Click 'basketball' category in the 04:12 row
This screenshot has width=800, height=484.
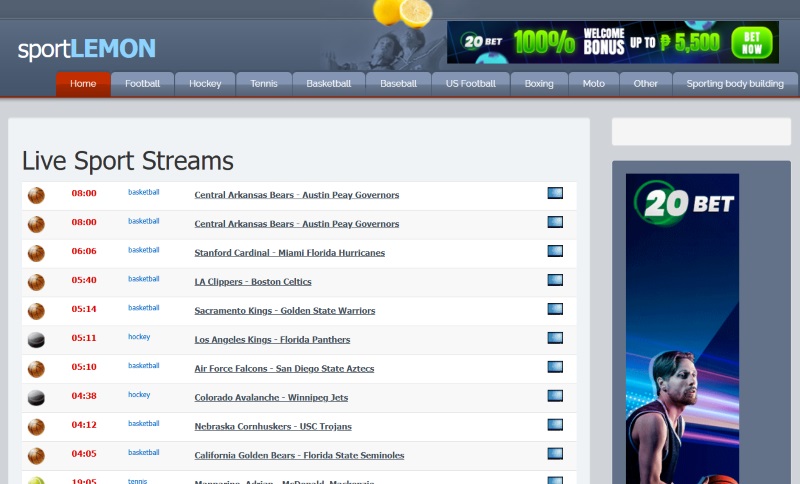pyautogui.click(x=143, y=424)
